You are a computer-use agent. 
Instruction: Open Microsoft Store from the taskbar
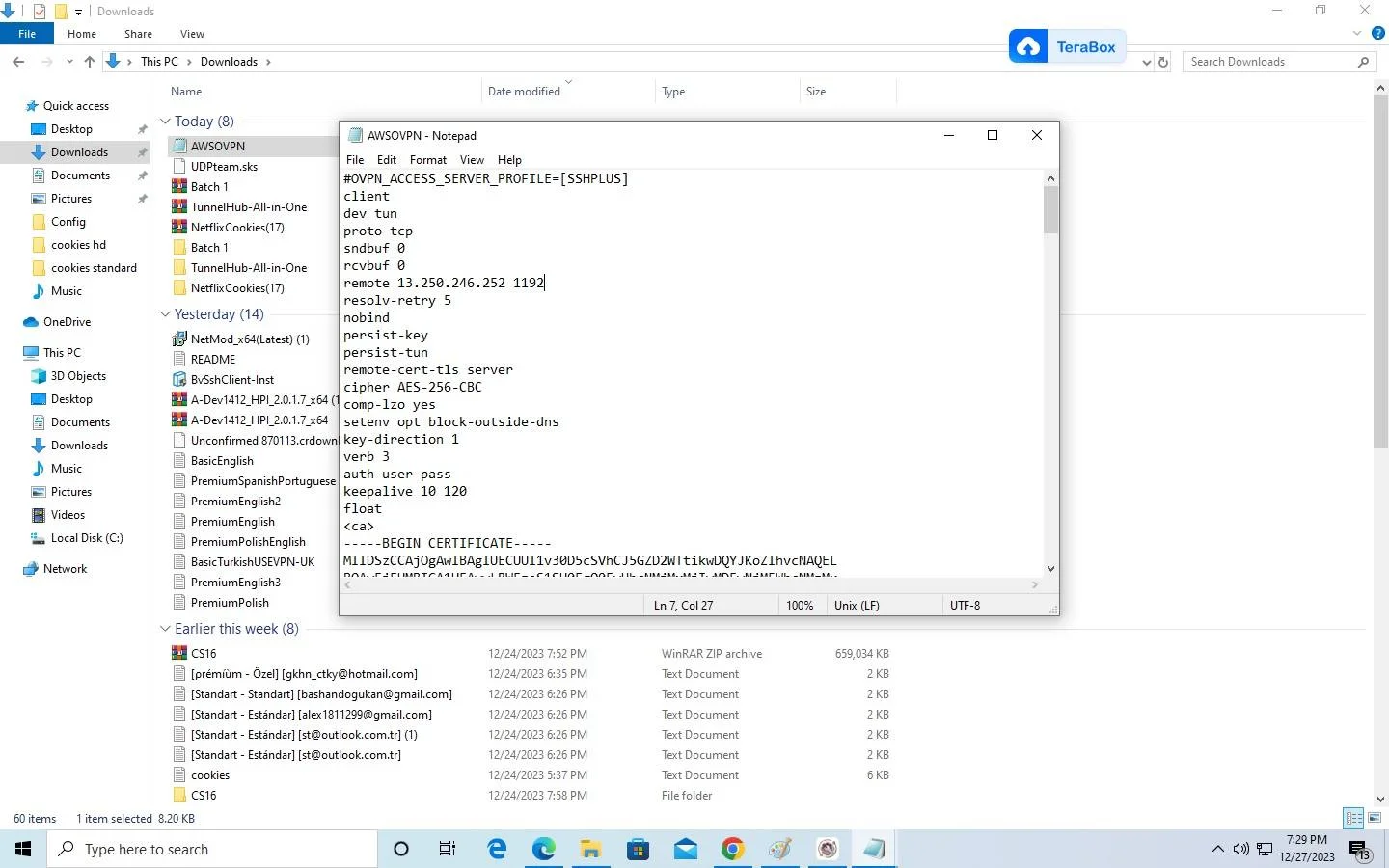coord(639,849)
